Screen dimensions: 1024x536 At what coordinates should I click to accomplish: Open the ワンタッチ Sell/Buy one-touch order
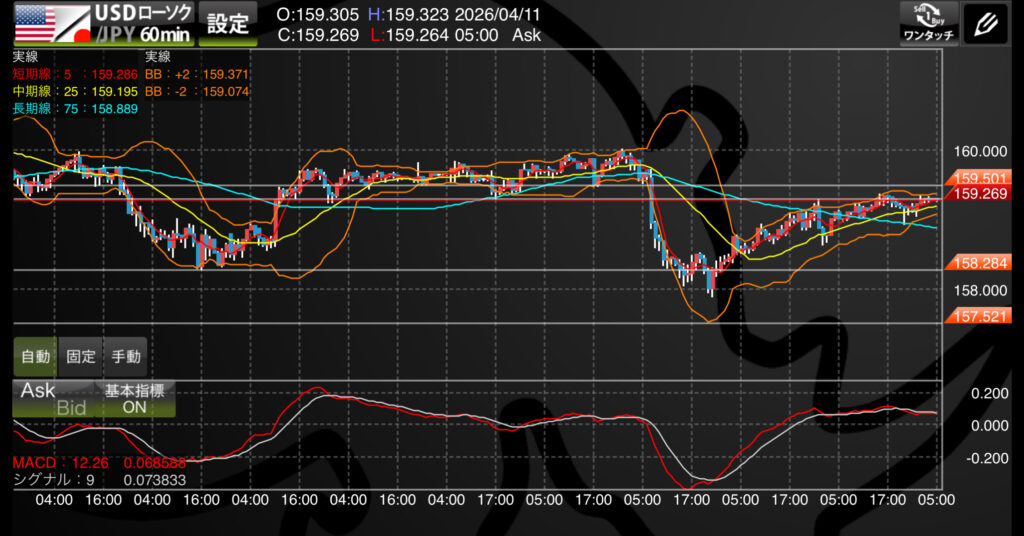tap(929, 23)
